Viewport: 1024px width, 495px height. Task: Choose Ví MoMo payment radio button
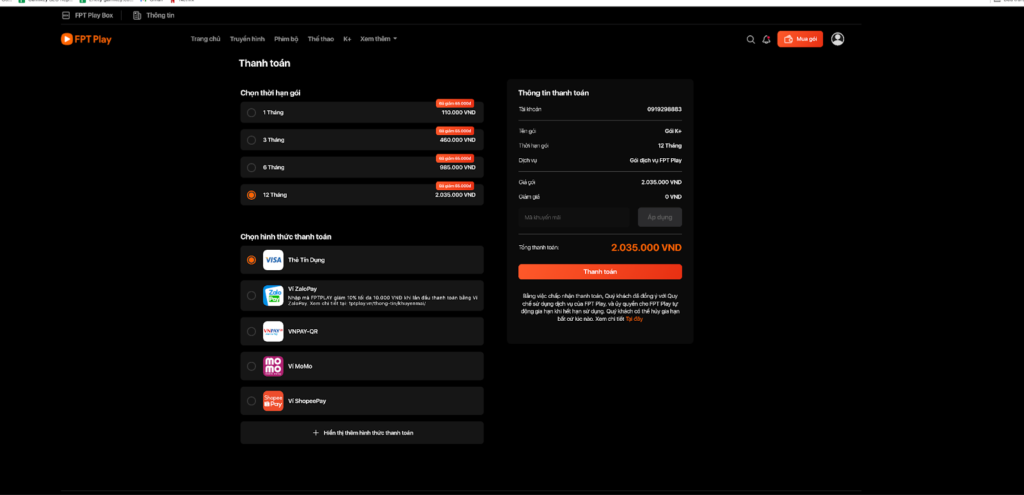pyautogui.click(x=251, y=366)
